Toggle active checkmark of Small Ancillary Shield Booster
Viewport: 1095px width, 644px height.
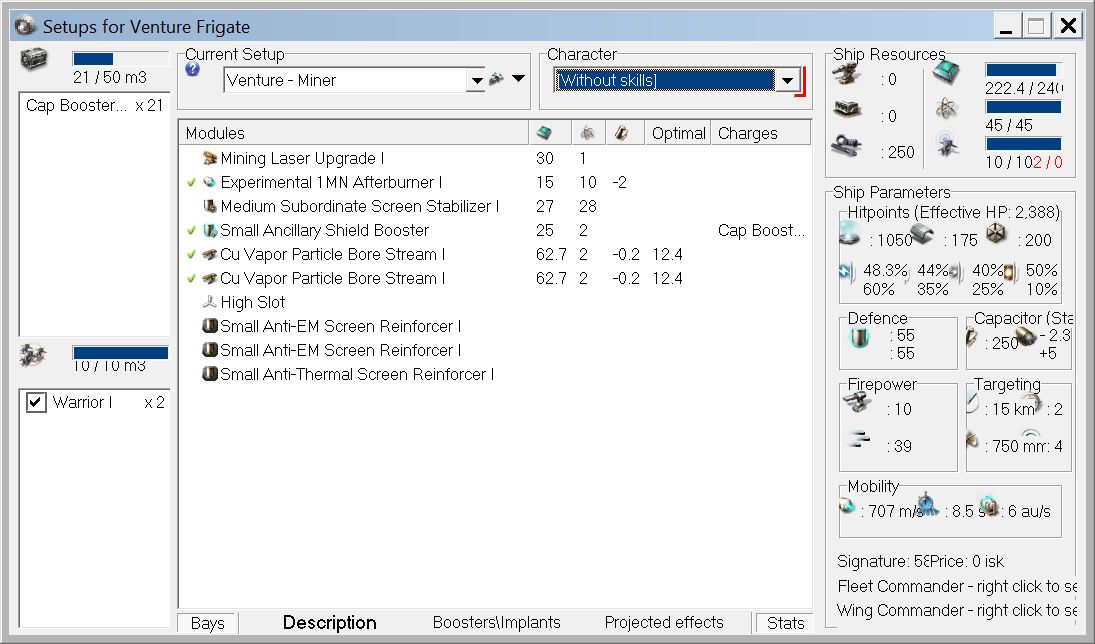tap(191, 230)
